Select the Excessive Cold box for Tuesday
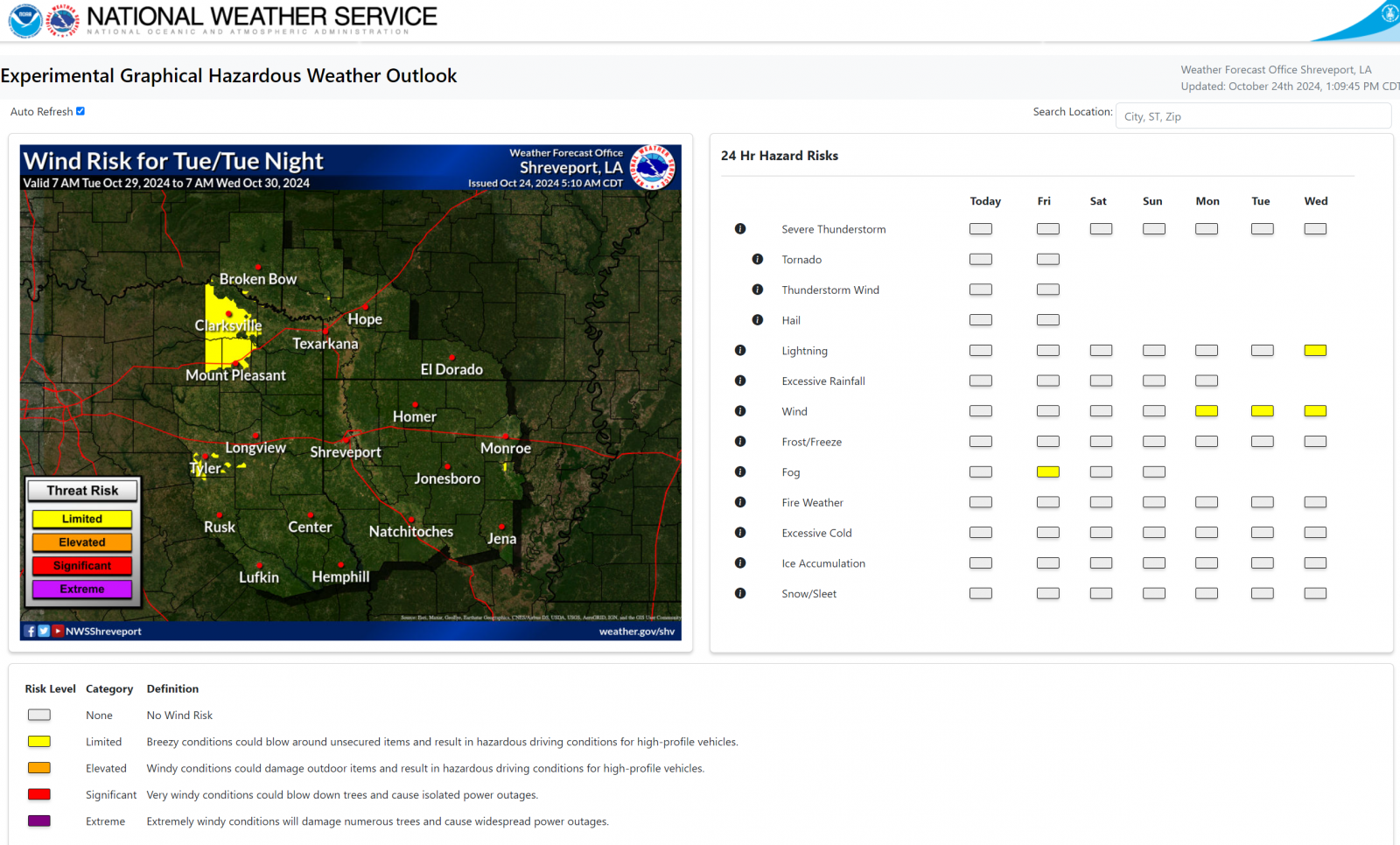The width and height of the screenshot is (1400, 845). click(x=1262, y=532)
